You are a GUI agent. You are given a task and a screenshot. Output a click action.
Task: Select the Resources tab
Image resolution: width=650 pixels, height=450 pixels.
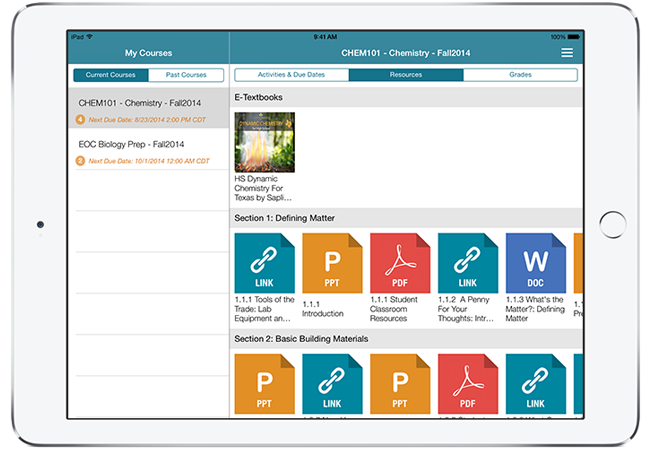[x=406, y=75]
